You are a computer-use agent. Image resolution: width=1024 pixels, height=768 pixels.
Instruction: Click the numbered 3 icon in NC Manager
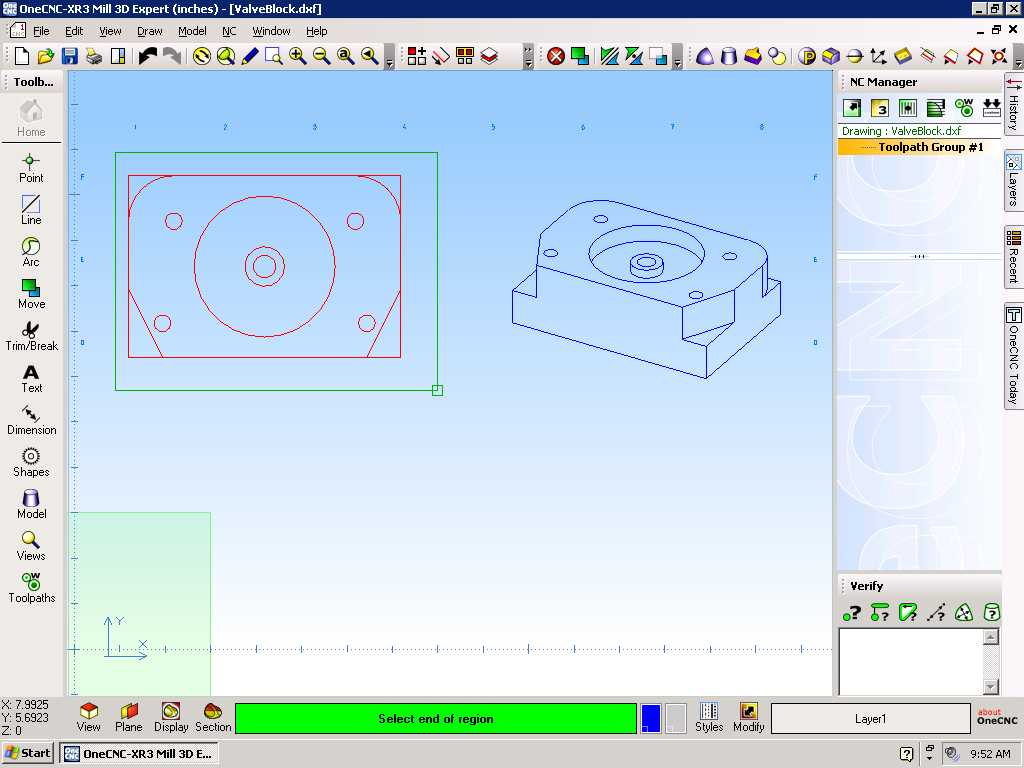[x=880, y=108]
